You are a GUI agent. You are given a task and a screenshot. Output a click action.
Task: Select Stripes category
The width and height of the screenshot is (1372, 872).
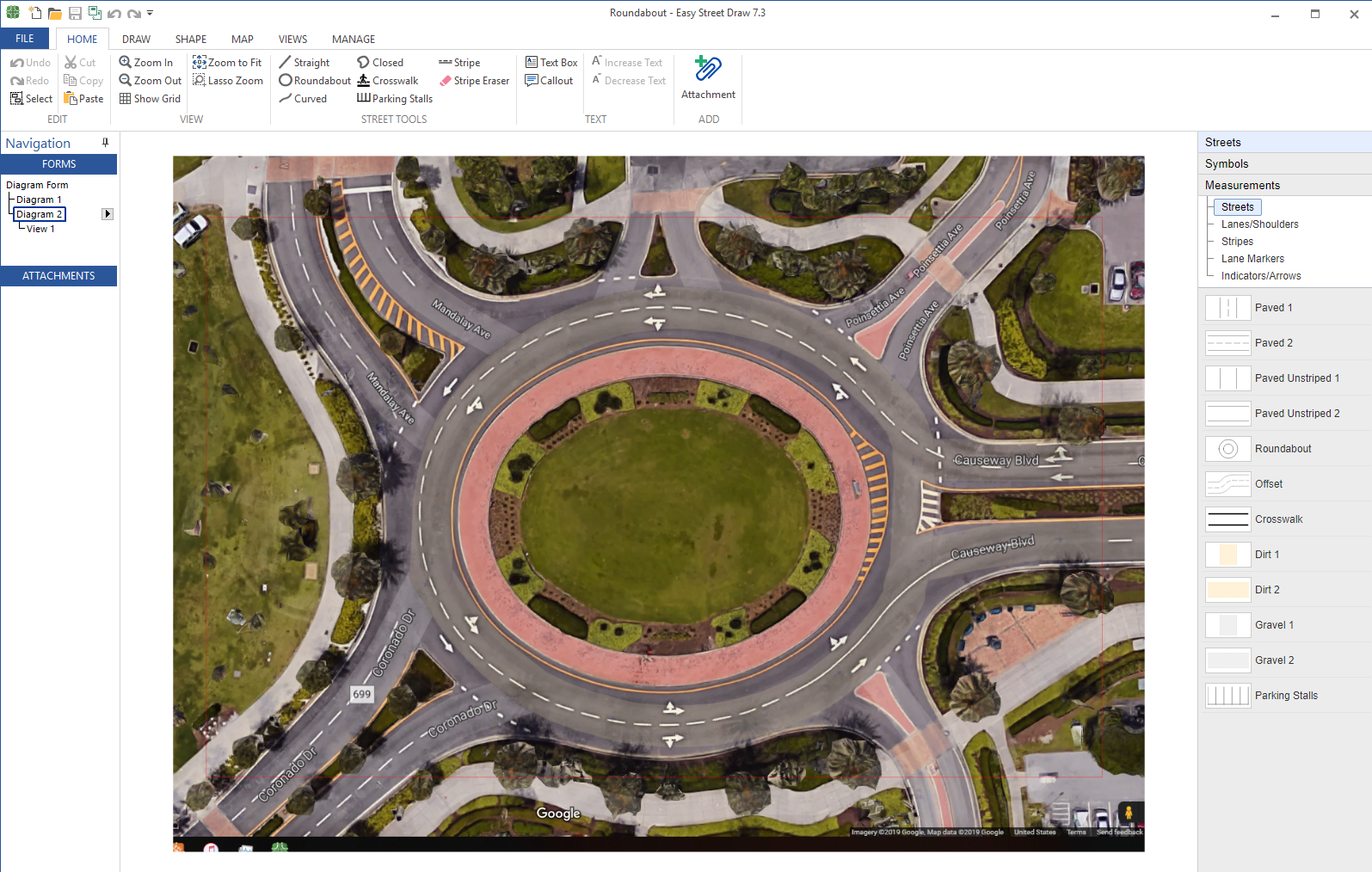tap(1237, 242)
